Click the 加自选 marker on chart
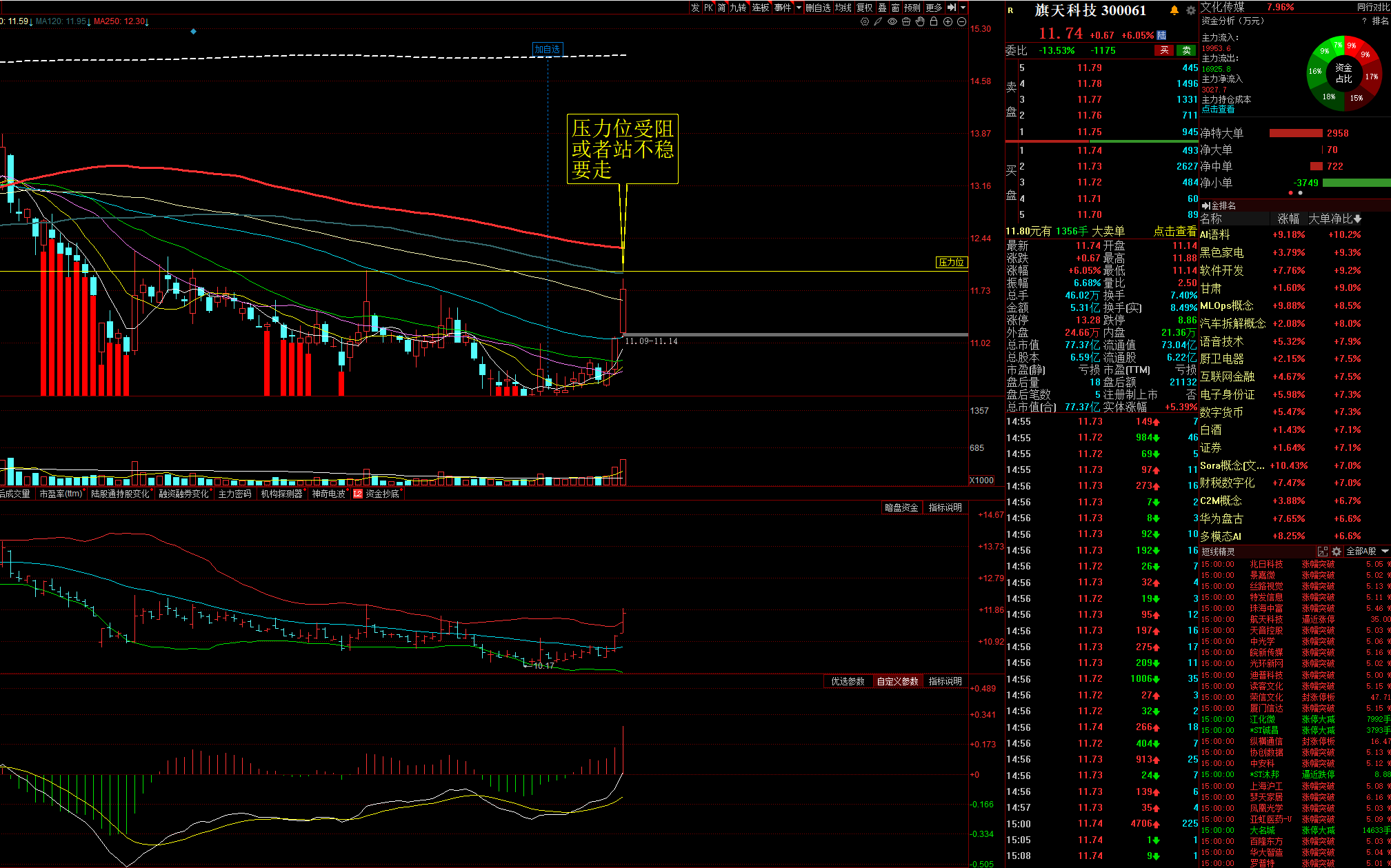 click(548, 49)
